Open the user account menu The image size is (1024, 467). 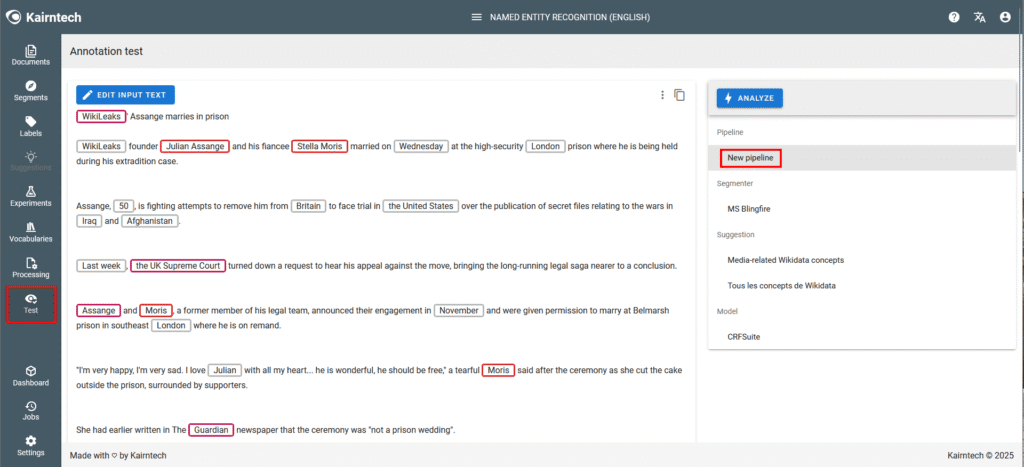pyautogui.click(x=1005, y=17)
